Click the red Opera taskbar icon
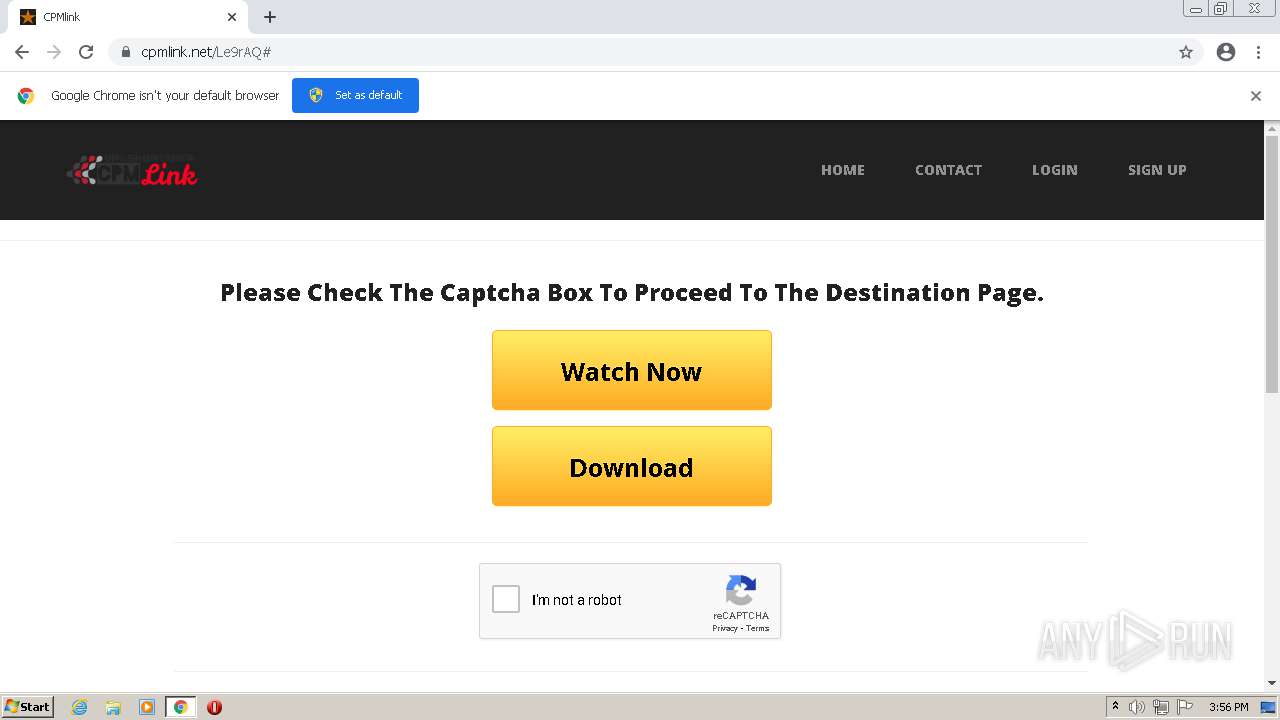Screen dimensions: 1280x720 pos(214,707)
